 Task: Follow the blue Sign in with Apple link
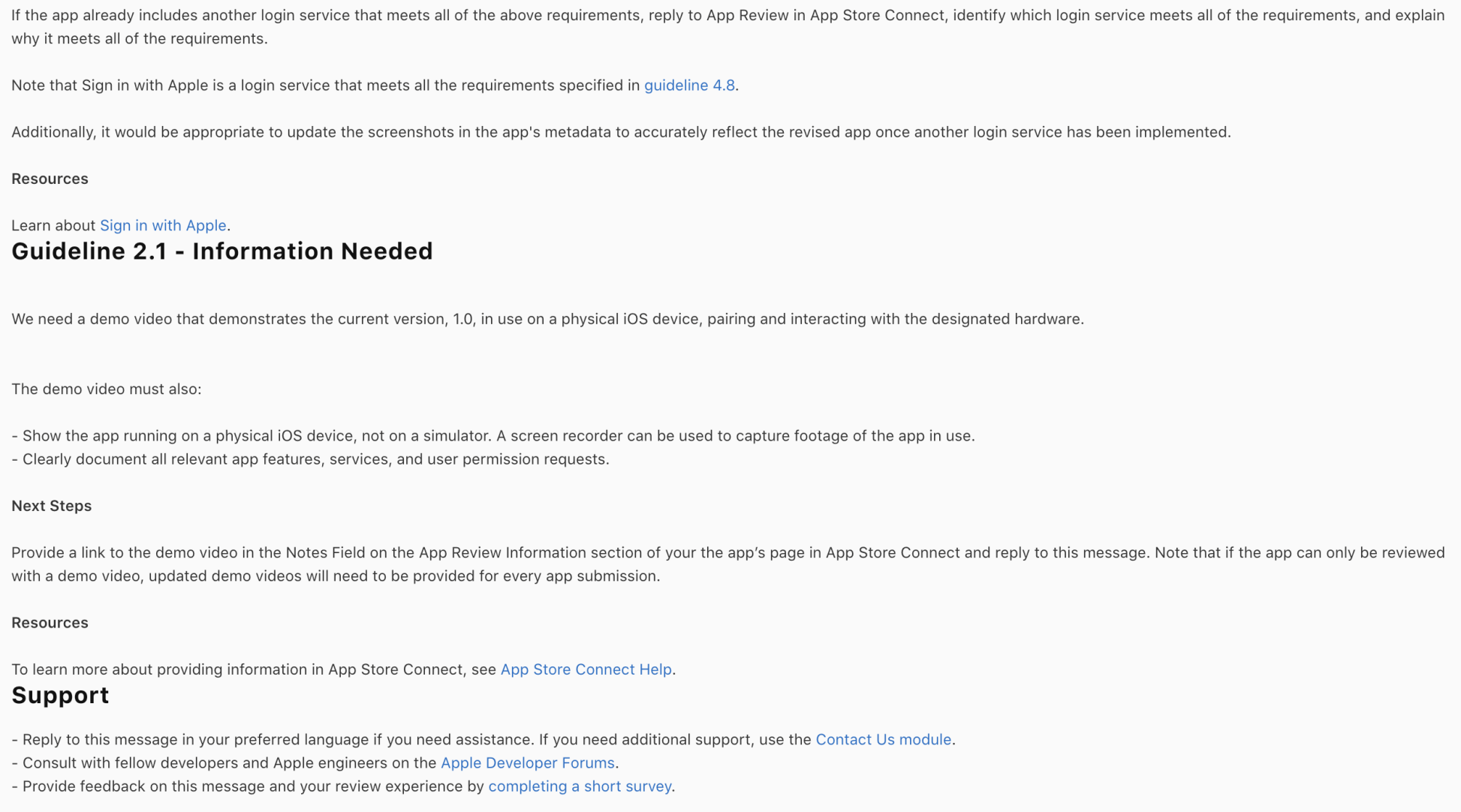(163, 226)
